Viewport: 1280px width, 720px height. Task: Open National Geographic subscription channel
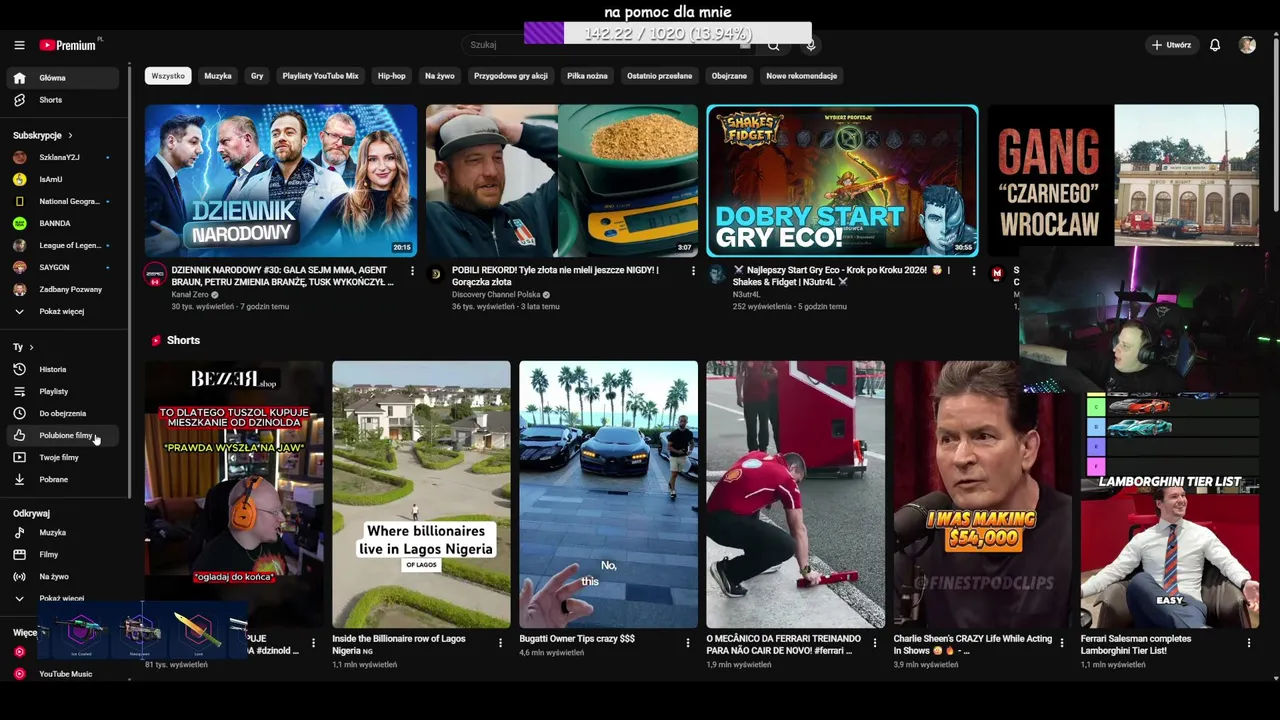point(62,201)
